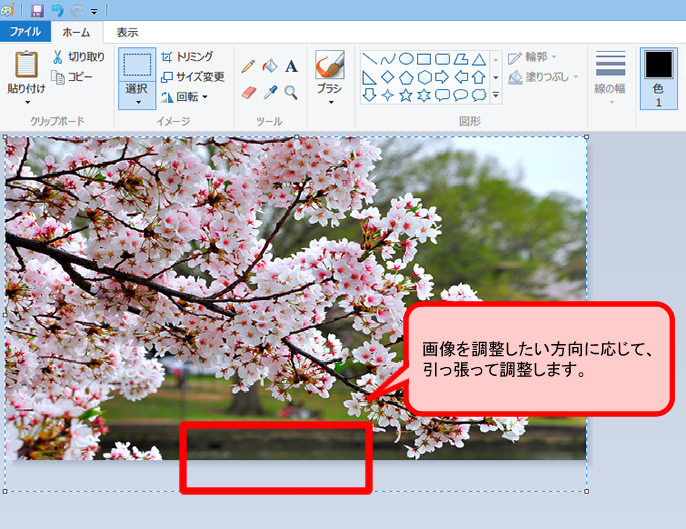Click the top-center selection resize handle
Screen dimensions: 686x529
coord(297,137)
